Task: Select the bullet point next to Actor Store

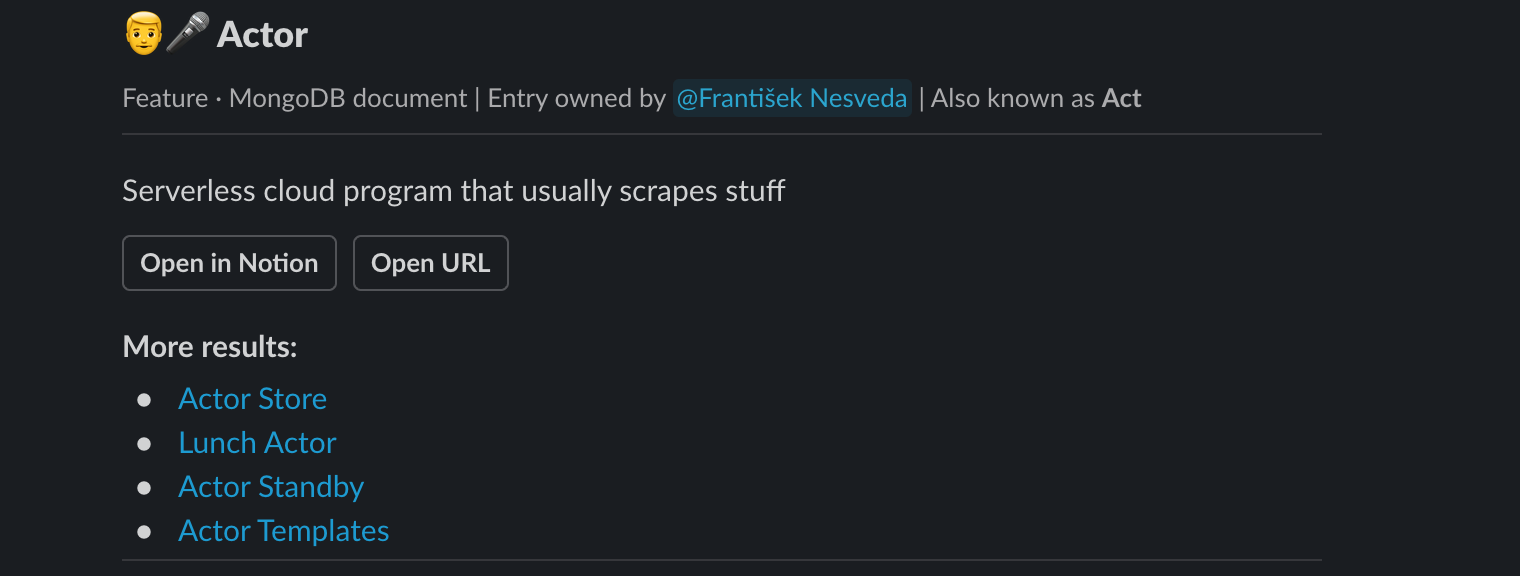Action: point(145,399)
